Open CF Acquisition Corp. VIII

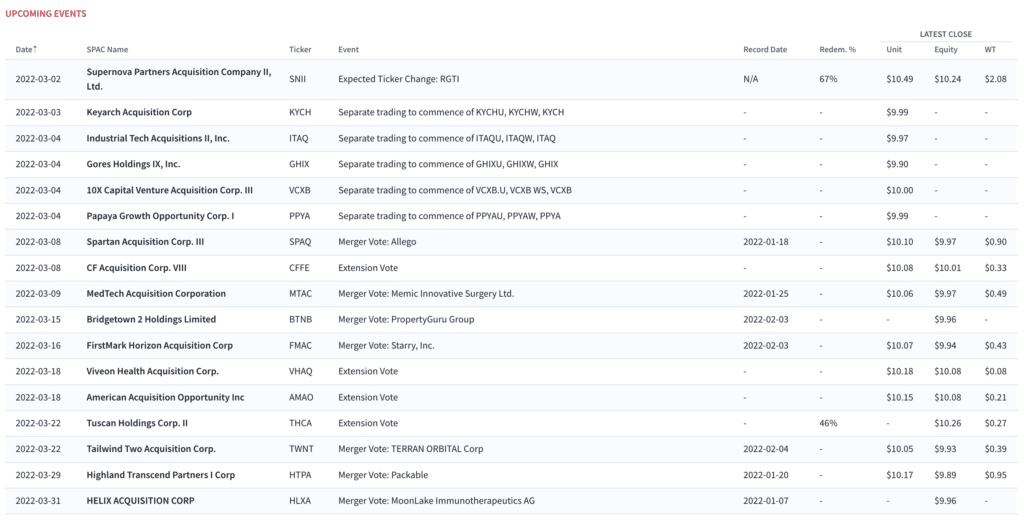pyautogui.click(x=136, y=268)
